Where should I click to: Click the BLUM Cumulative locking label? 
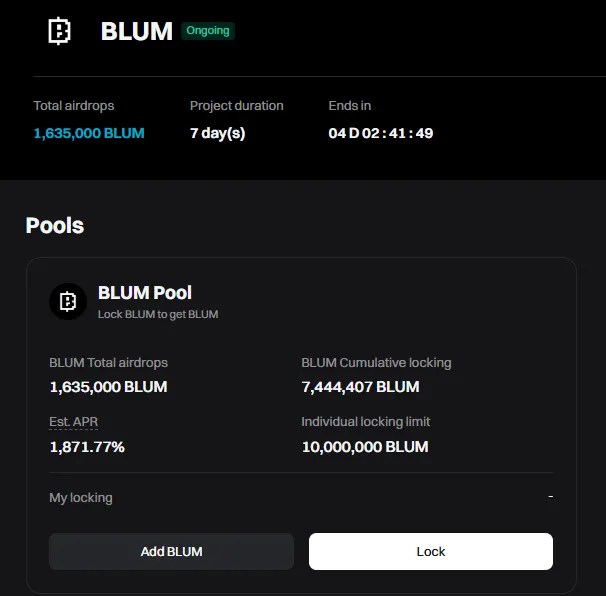pyautogui.click(x=376, y=363)
